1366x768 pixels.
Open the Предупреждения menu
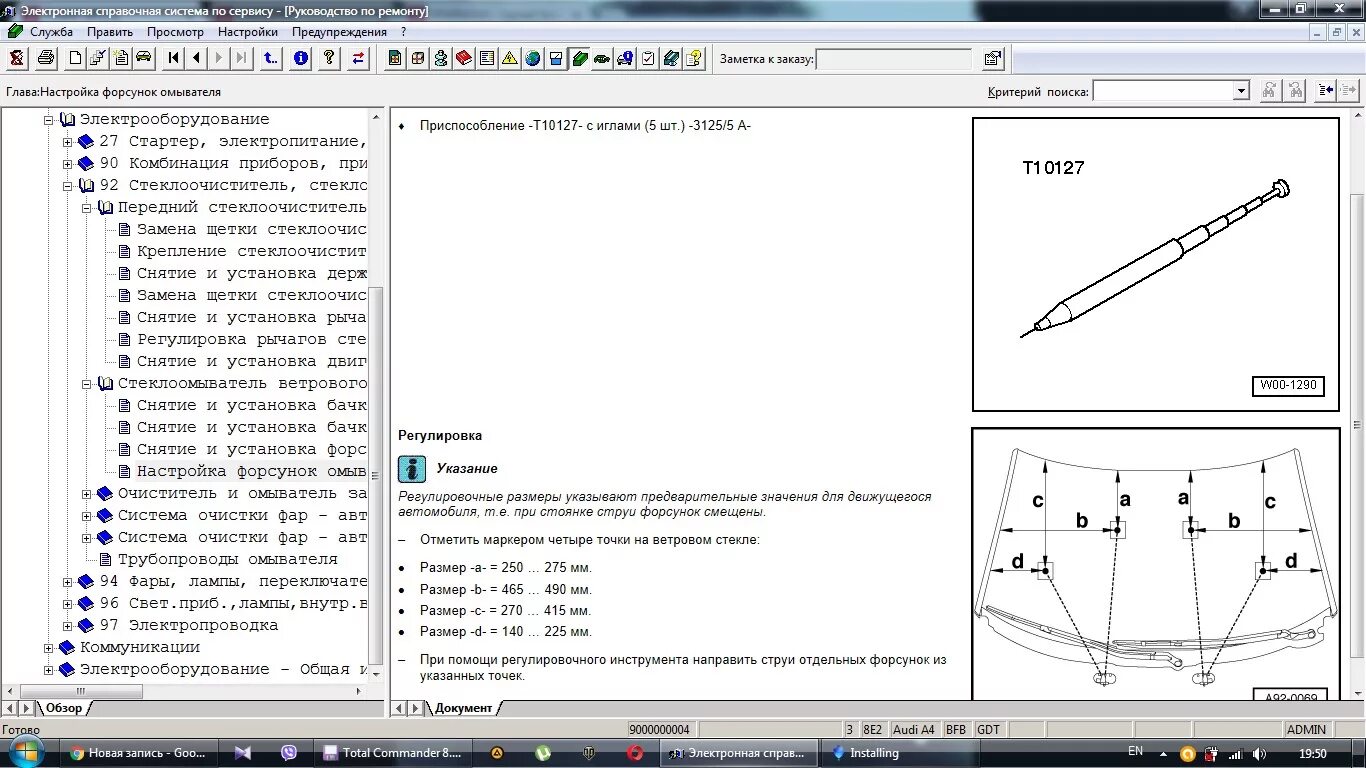(339, 32)
